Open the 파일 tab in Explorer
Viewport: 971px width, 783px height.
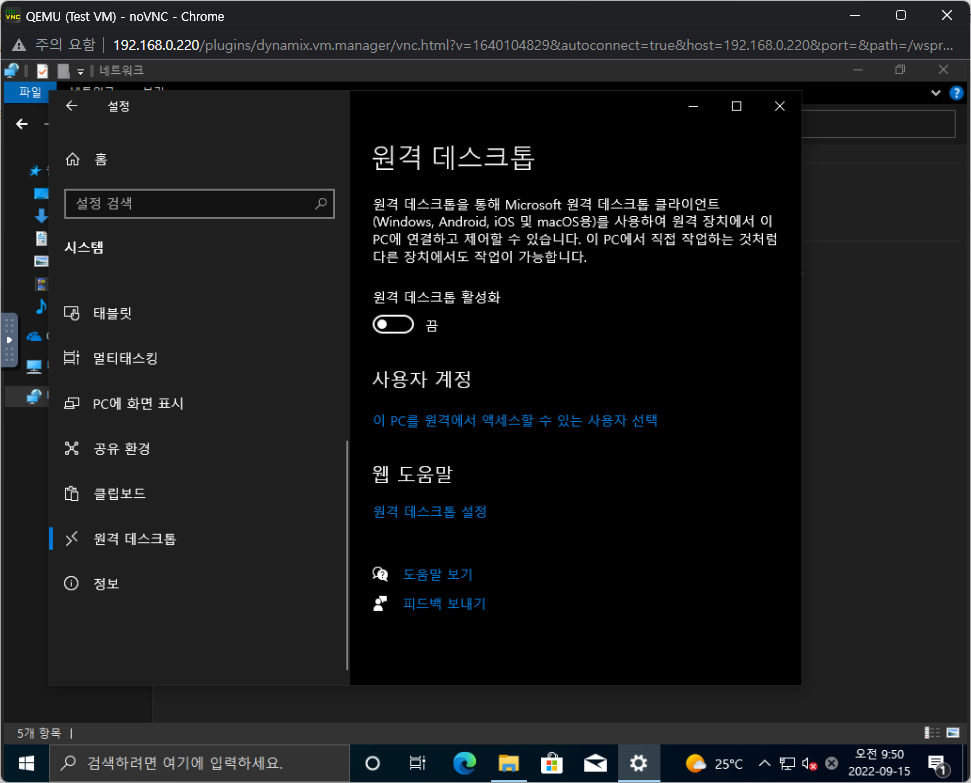[x=30, y=92]
